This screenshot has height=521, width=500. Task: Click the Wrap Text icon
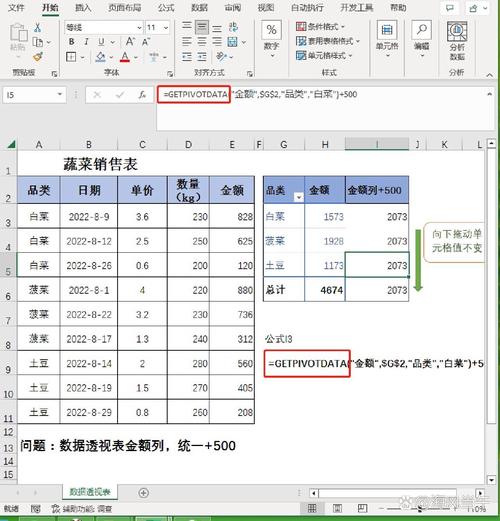[x=234, y=27]
